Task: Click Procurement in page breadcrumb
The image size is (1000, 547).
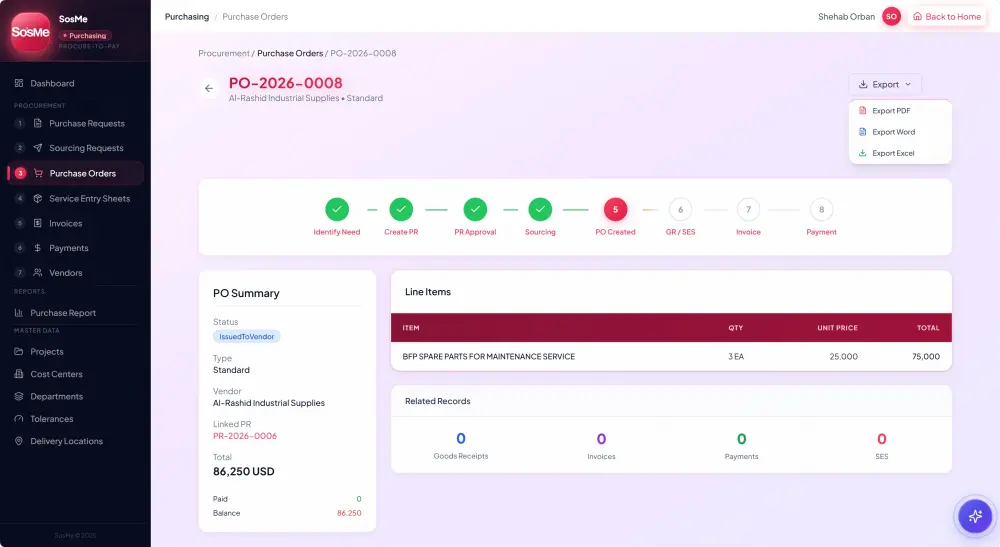Action: [224, 54]
